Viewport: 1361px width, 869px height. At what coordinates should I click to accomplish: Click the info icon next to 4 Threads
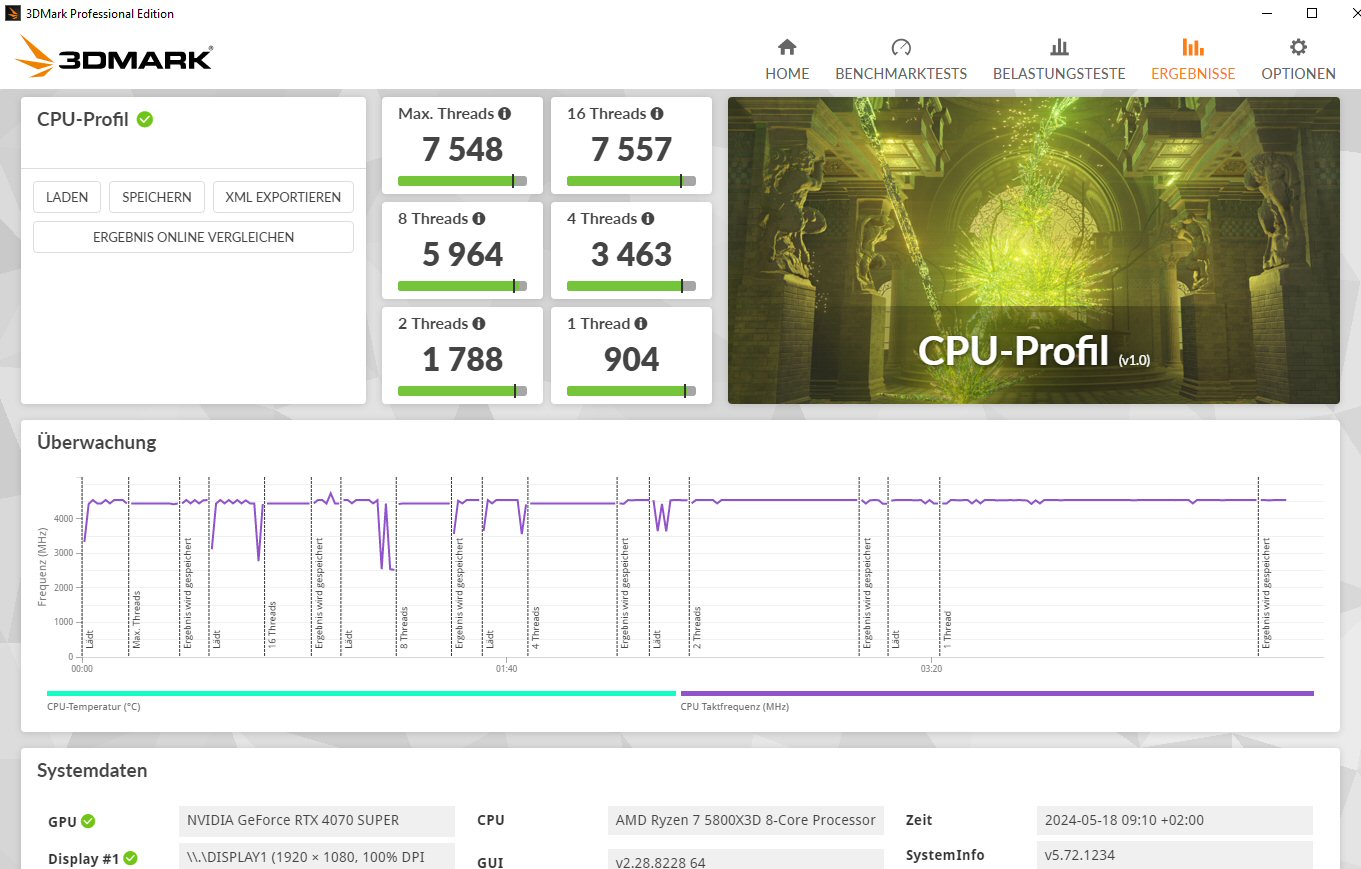pos(648,219)
